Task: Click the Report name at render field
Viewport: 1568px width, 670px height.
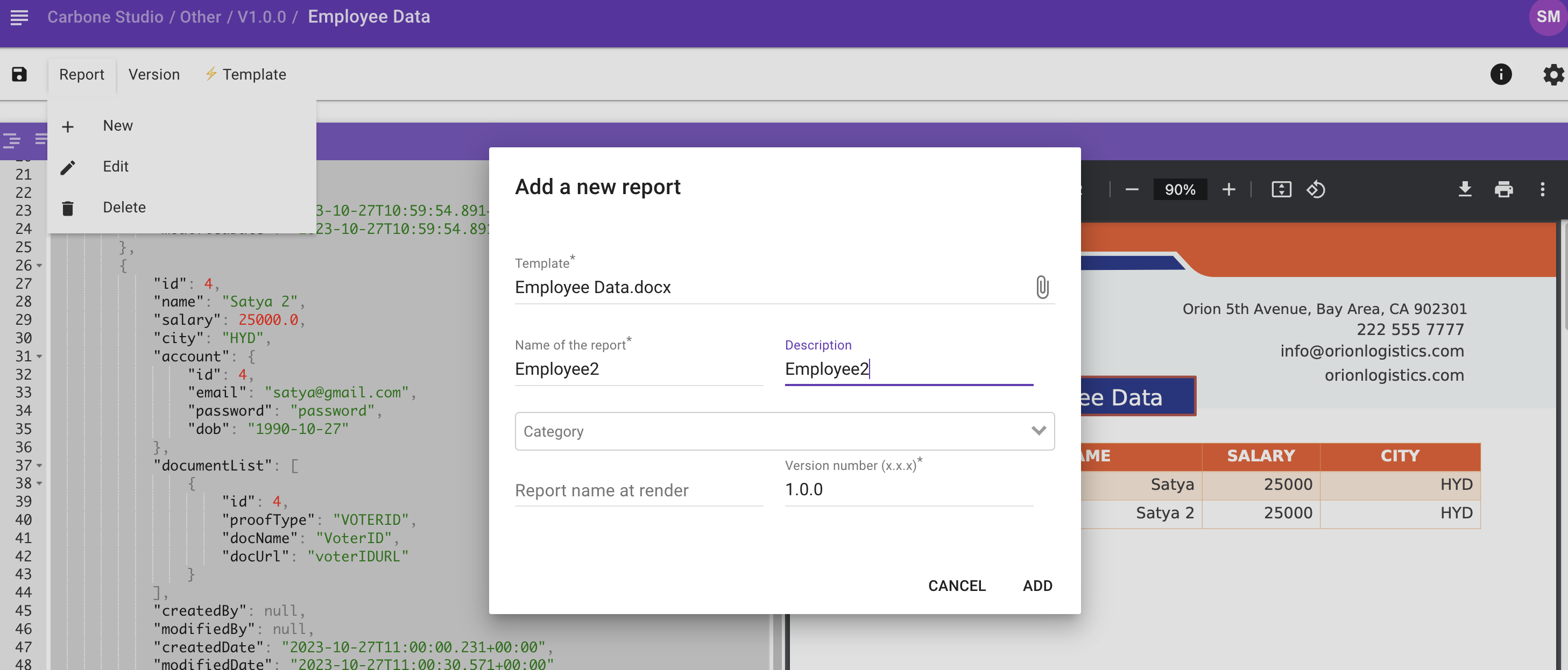Action: pyautogui.click(x=638, y=490)
